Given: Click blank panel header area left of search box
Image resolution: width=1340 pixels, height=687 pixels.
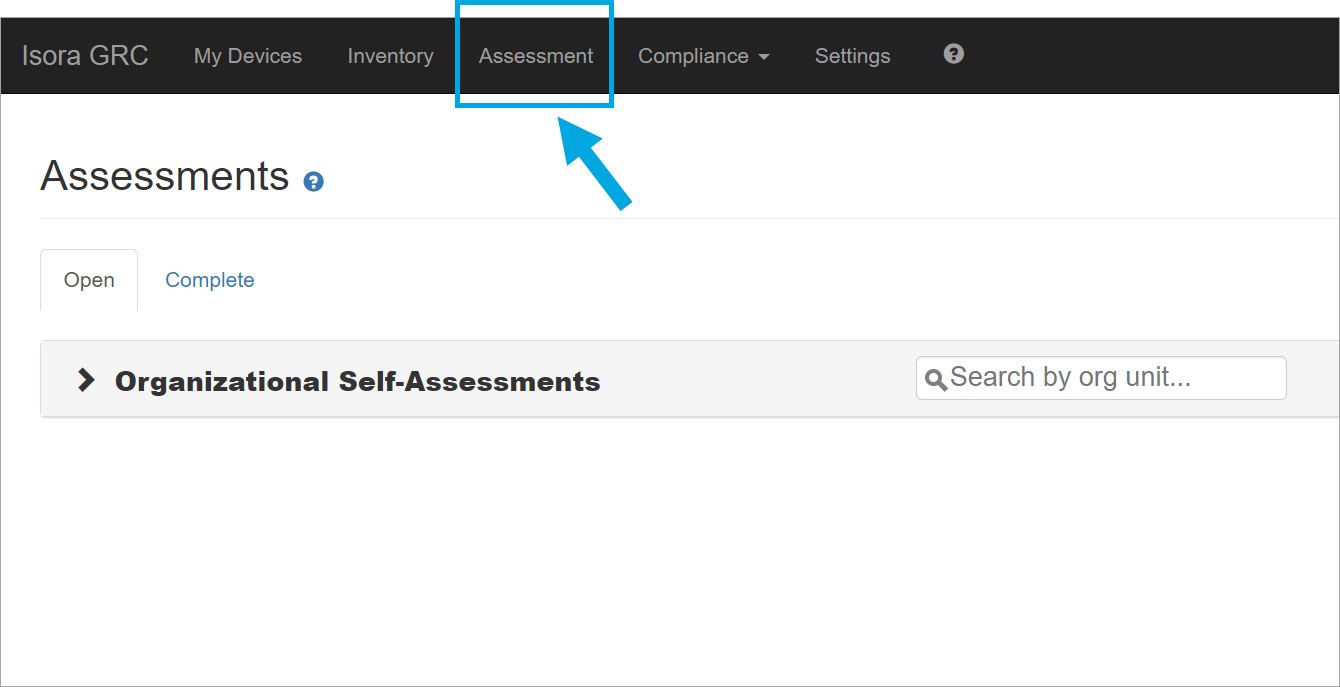Looking at the screenshot, I should (x=760, y=380).
